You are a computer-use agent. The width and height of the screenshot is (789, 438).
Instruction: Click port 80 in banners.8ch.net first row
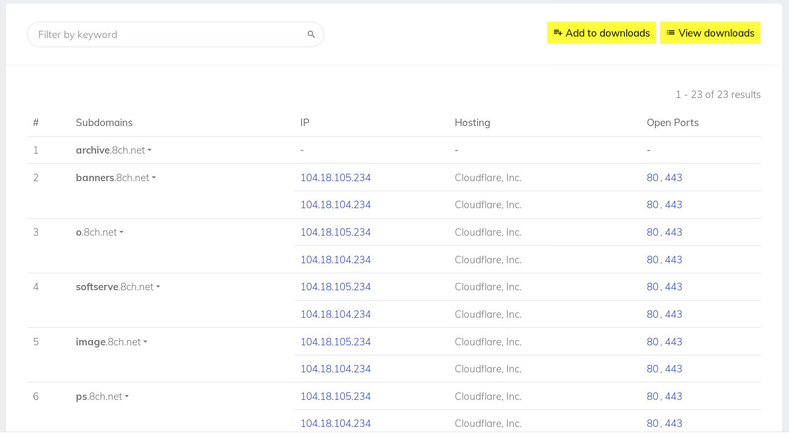(x=652, y=178)
